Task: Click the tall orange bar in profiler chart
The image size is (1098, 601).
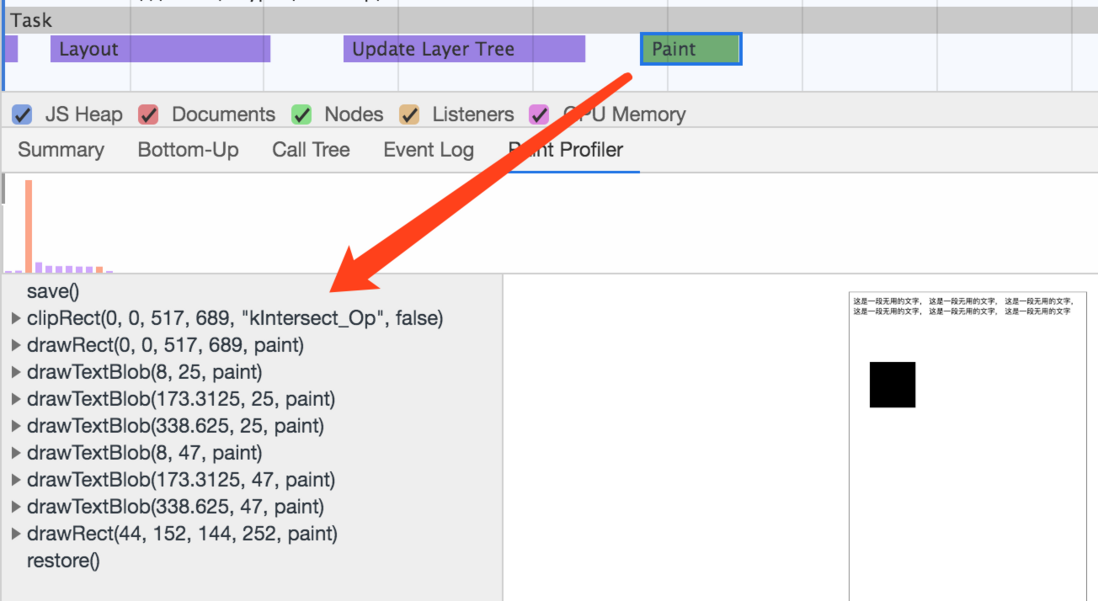Action: (x=29, y=226)
